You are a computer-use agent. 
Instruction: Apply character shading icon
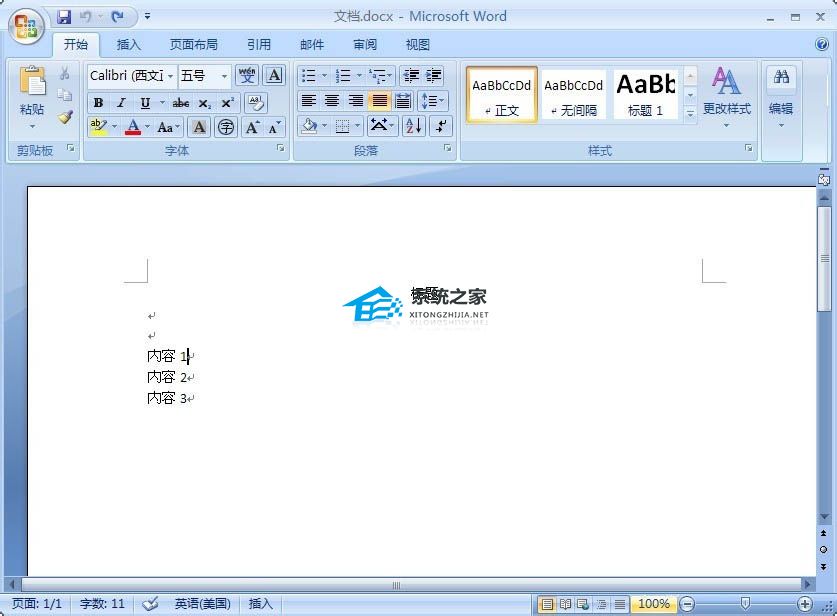coord(199,127)
